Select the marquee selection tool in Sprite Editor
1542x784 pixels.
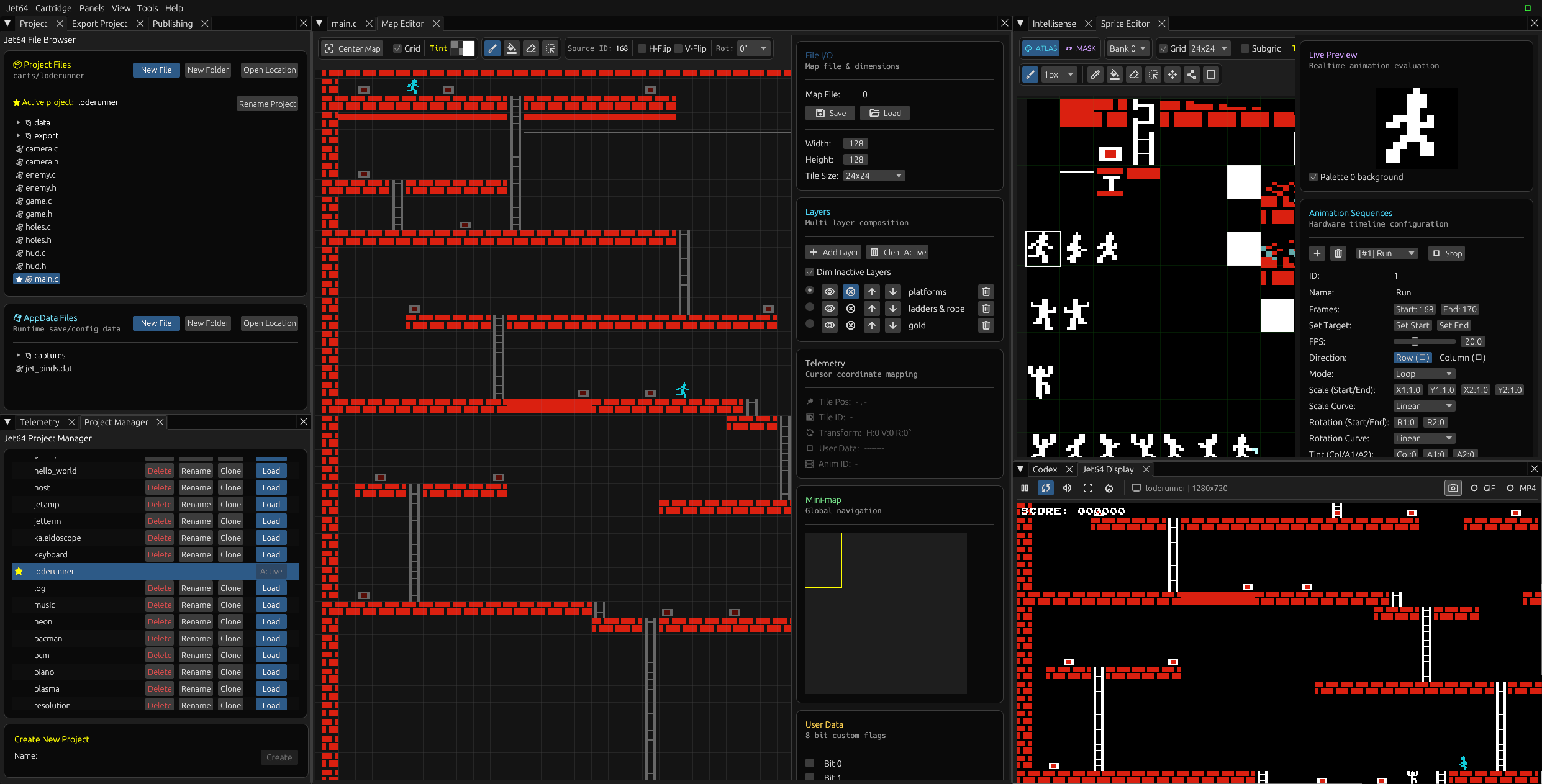(1153, 74)
